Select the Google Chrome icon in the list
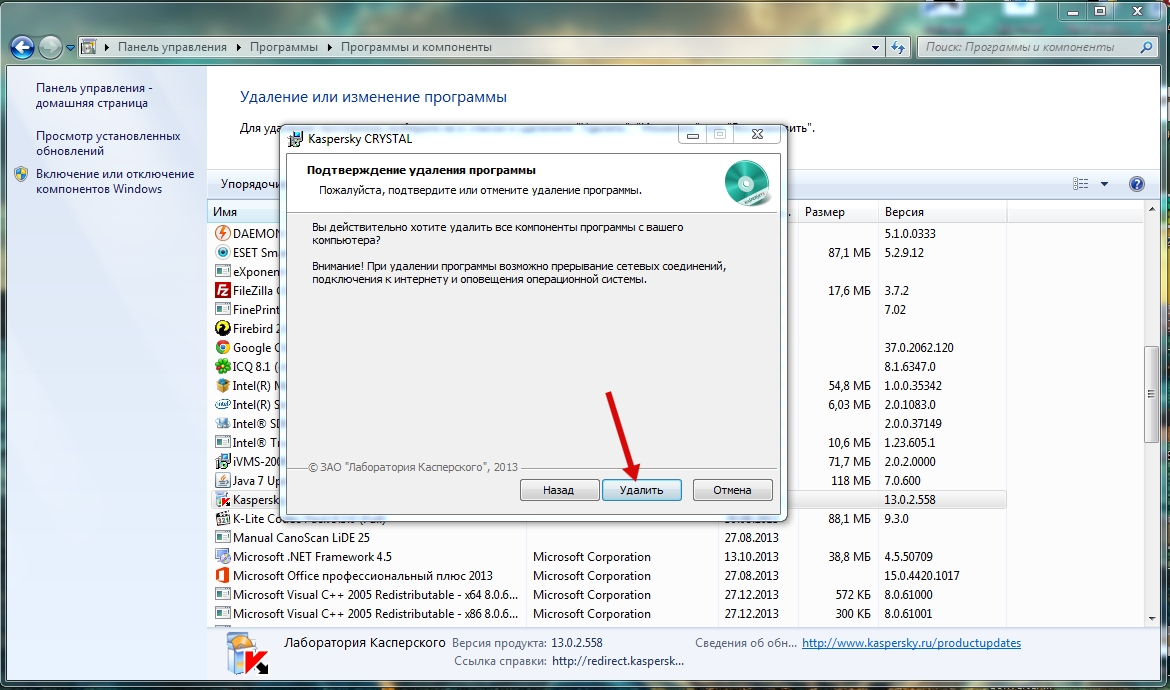1170x690 pixels. tap(222, 348)
